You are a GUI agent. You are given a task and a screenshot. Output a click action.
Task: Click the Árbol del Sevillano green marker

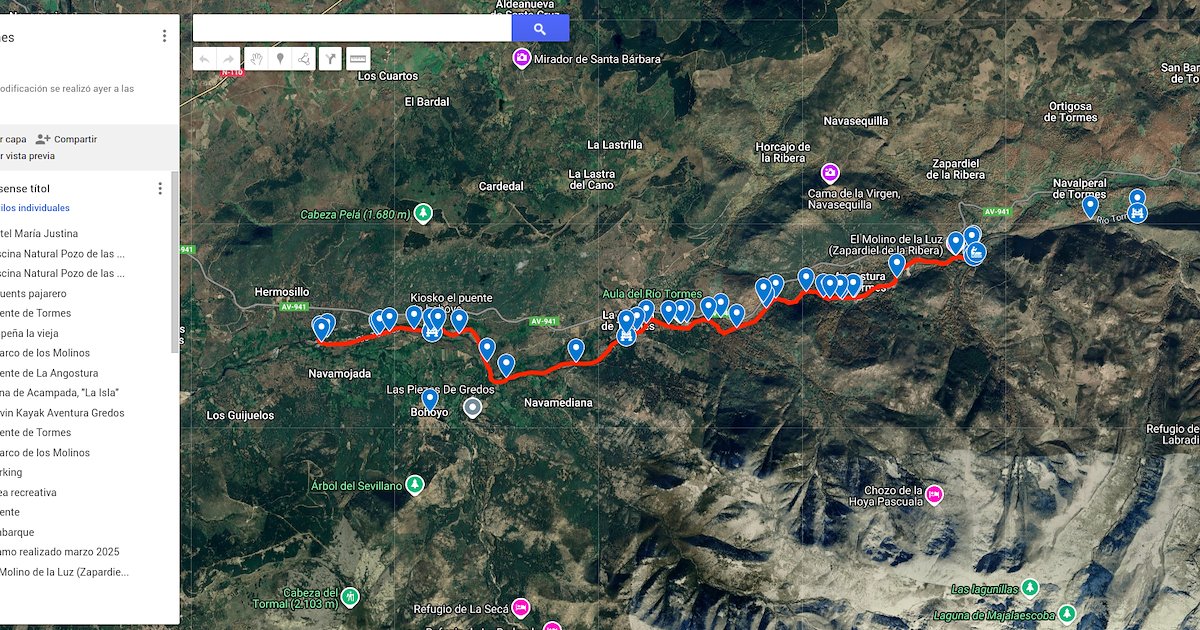413,485
